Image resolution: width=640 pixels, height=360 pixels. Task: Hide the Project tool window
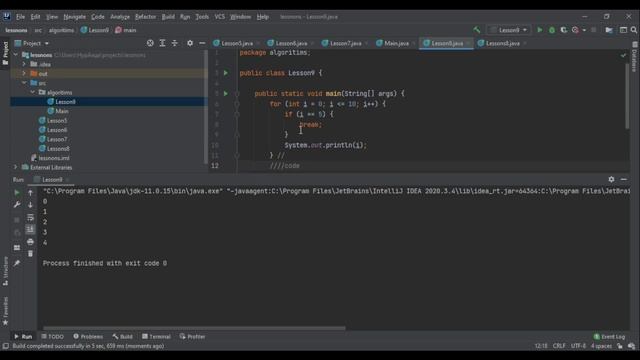coord(202,43)
